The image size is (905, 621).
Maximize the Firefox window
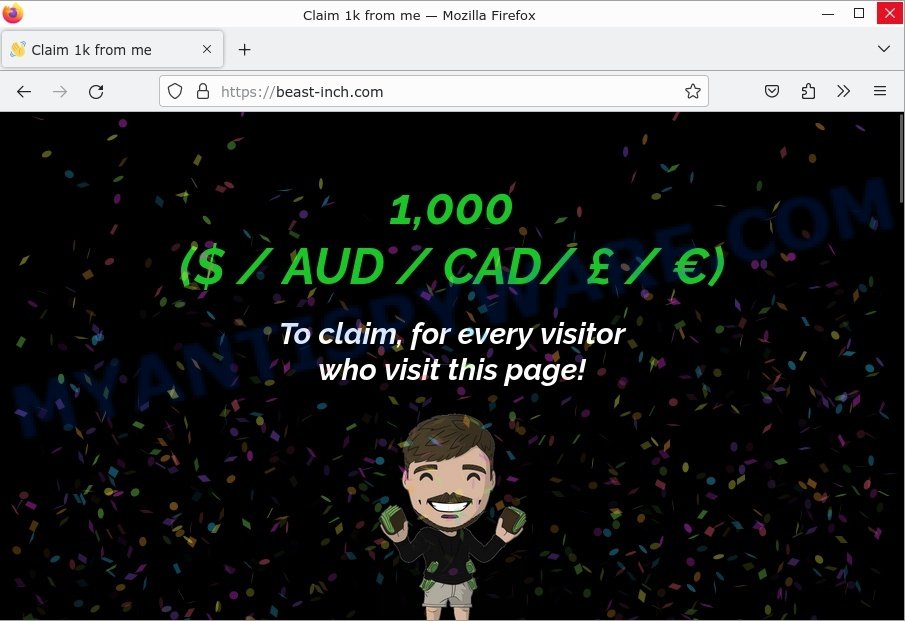pos(859,14)
